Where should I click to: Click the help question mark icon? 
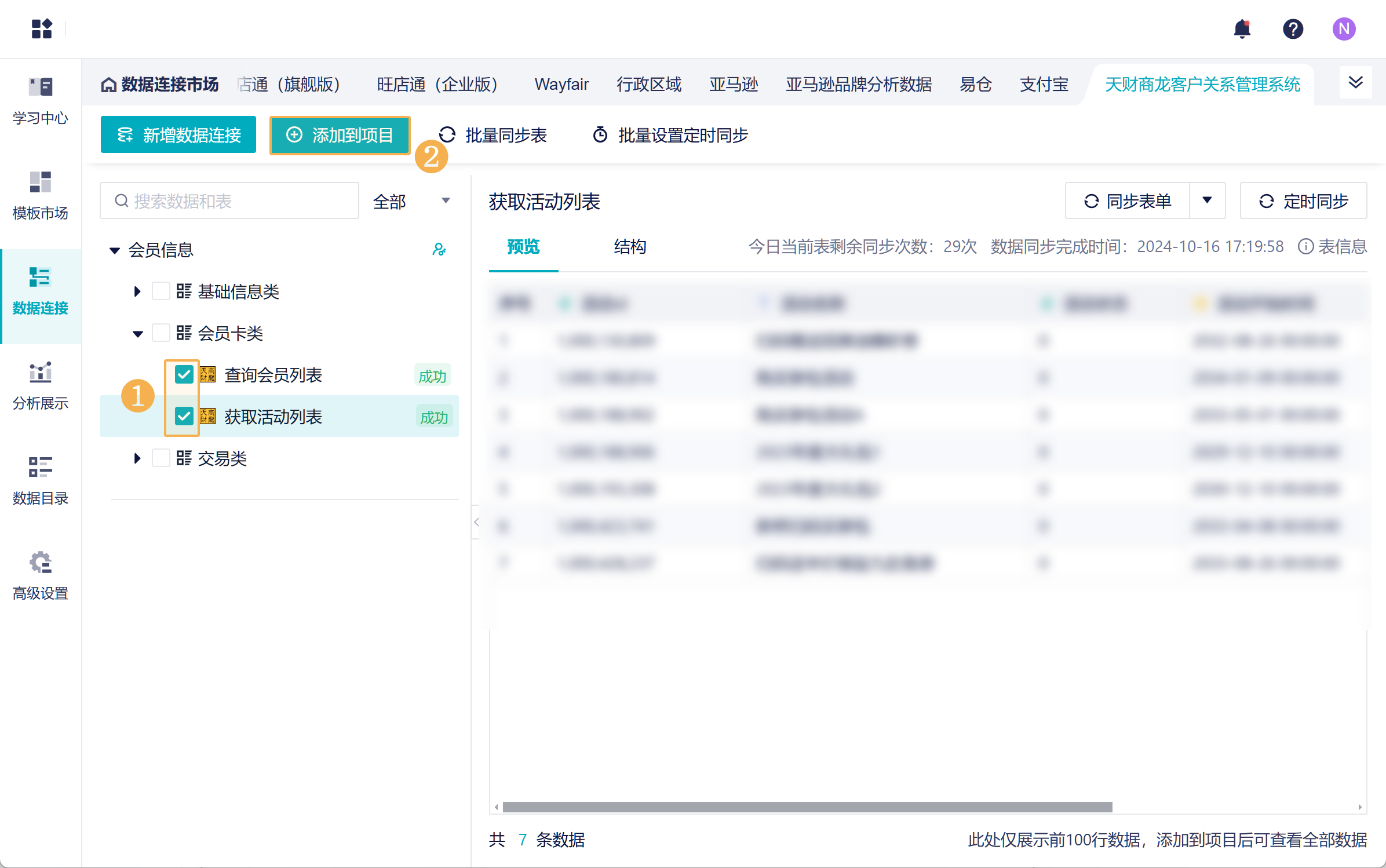1293,29
